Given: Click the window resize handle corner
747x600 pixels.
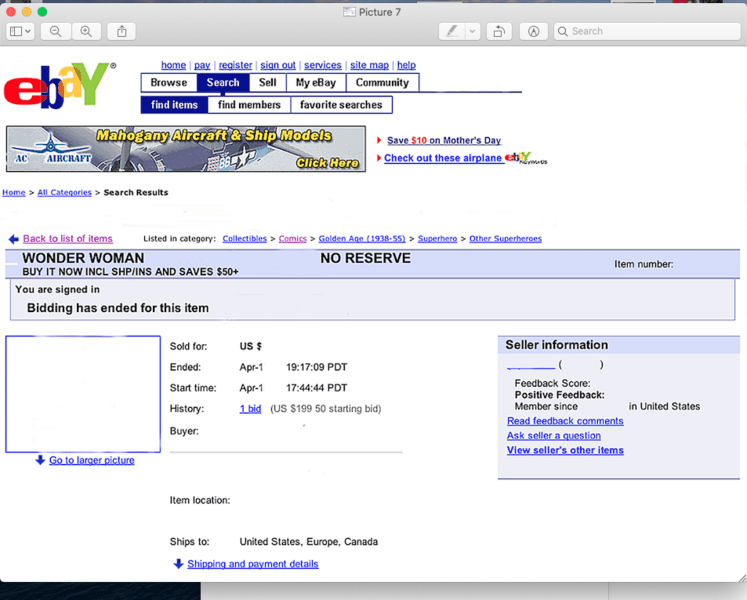Looking at the screenshot, I should click(x=742, y=579).
